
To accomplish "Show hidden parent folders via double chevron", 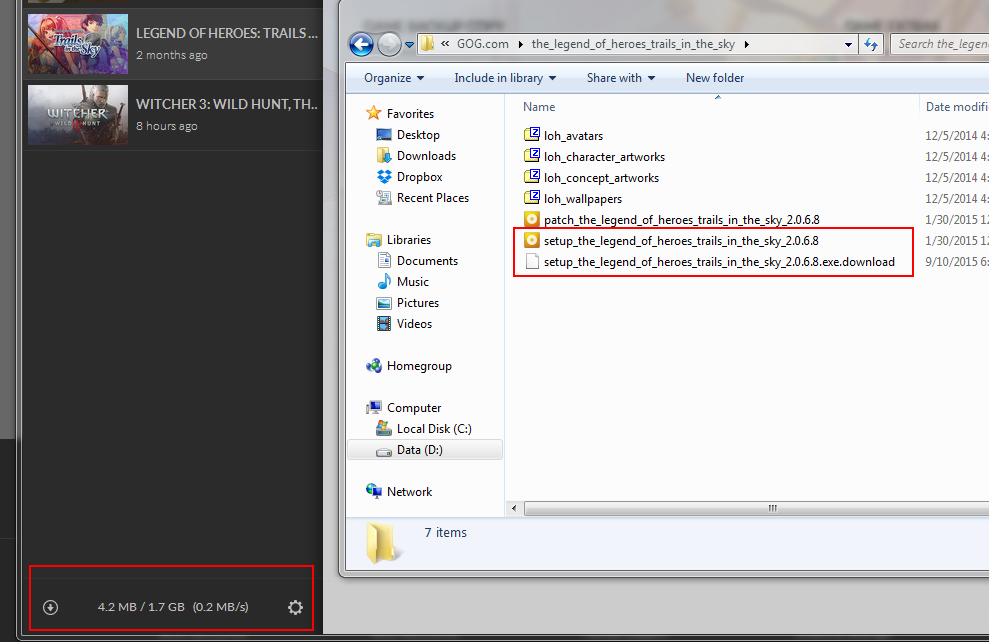I will 445,44.
